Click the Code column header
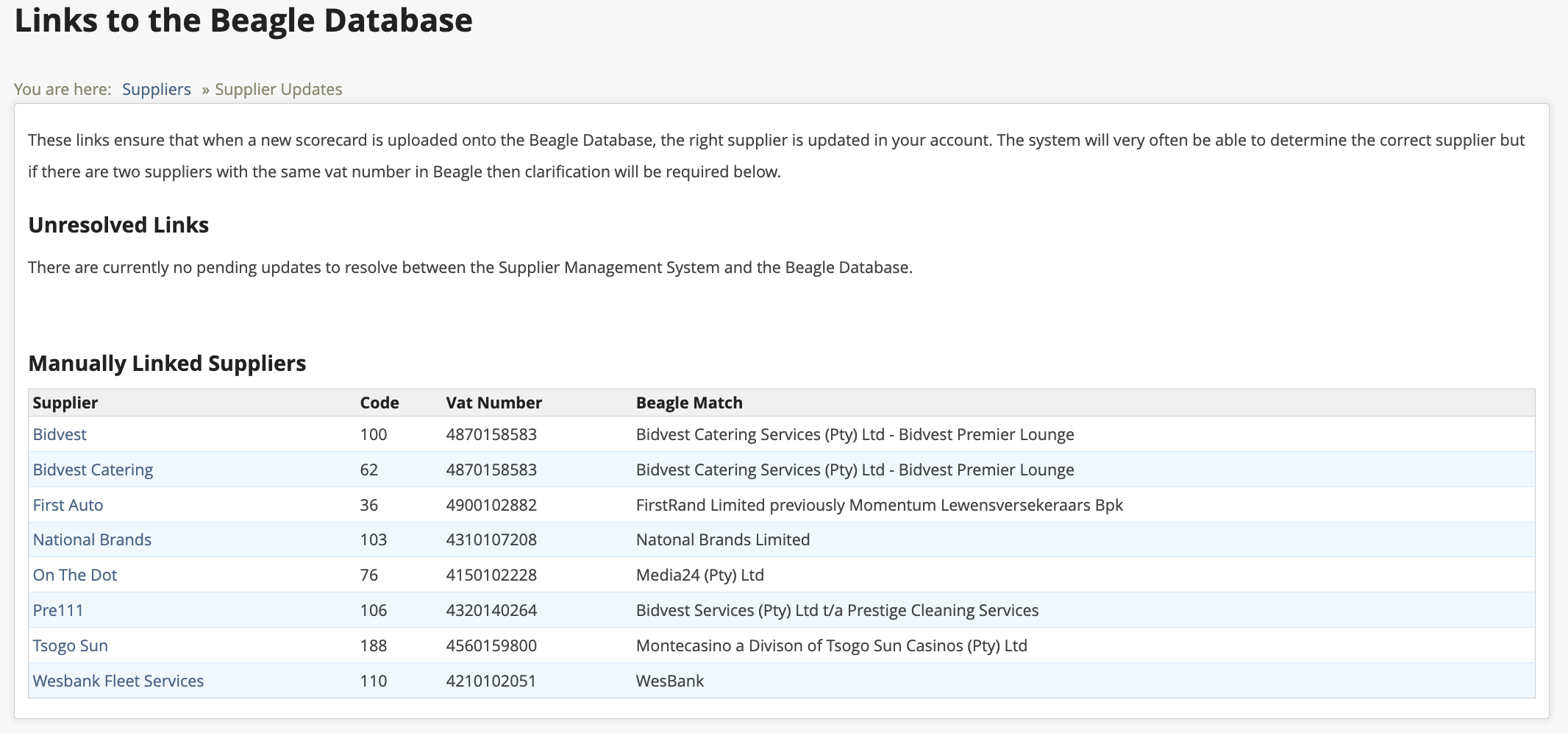The height and width of the screenshot is (733, 1568). [x=379, y=403]
